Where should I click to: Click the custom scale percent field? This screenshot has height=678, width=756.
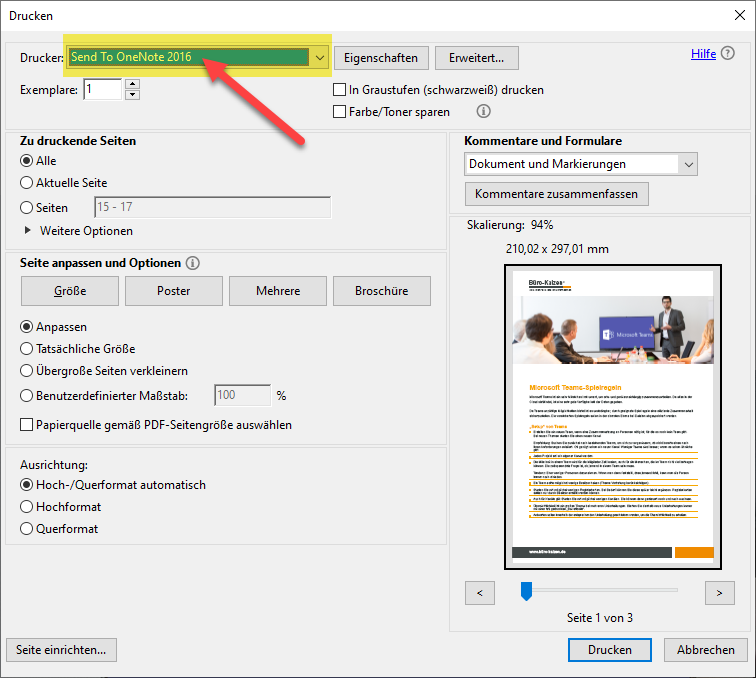click(x=243, y=395)
